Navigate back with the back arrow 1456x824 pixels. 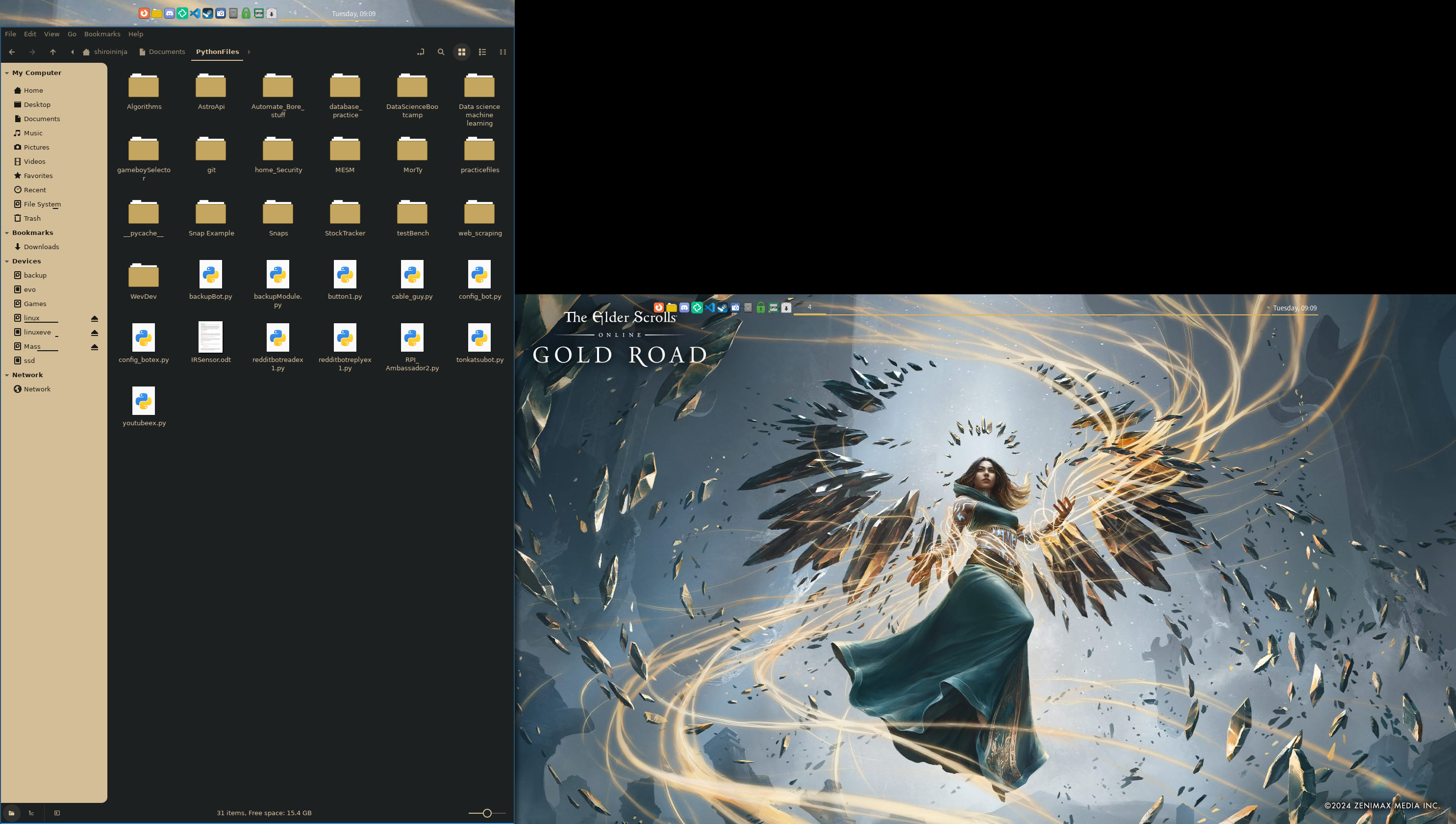pyautogui.click(x=12, y=52)
